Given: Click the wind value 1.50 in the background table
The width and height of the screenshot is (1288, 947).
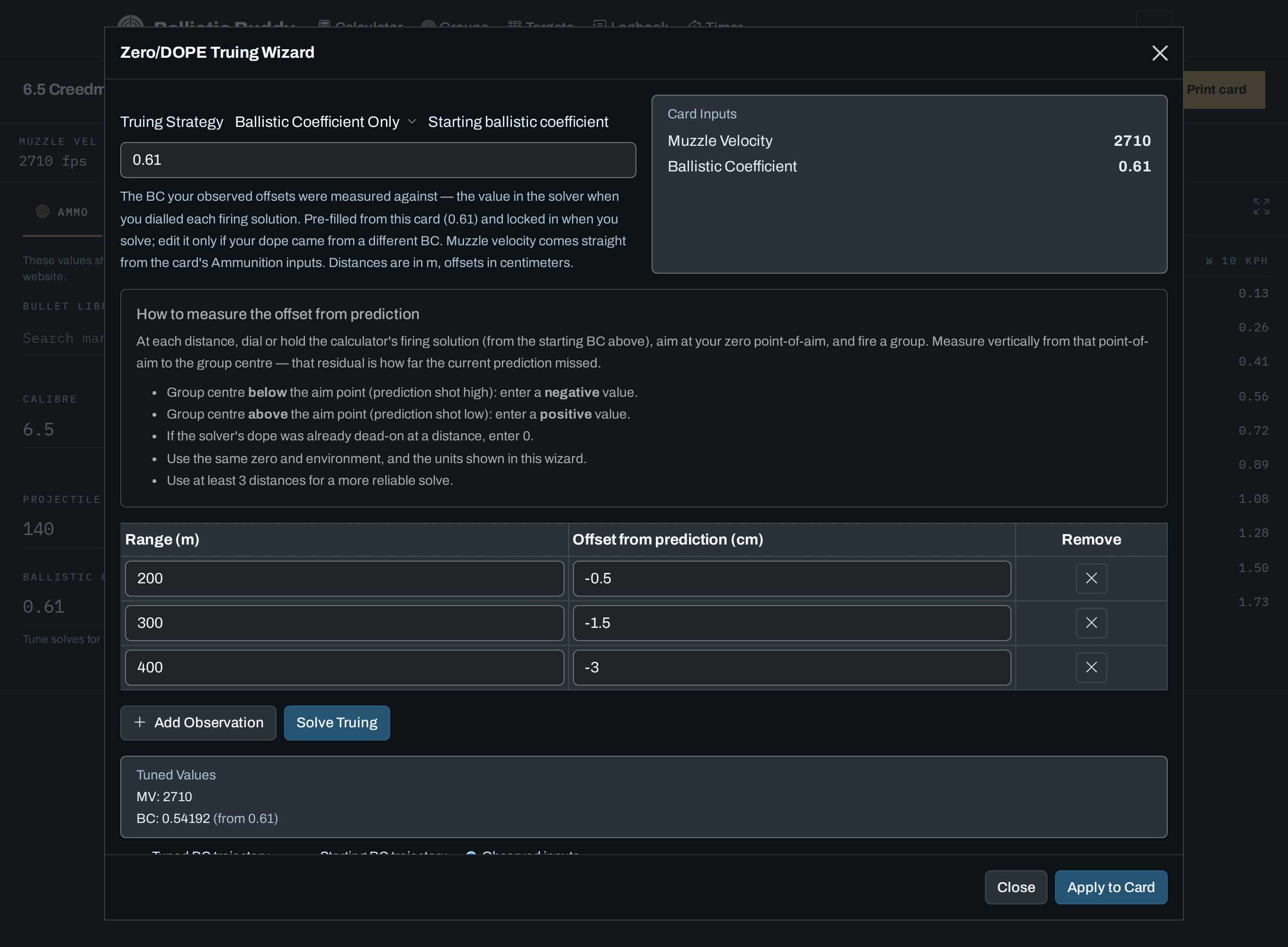Looking at the screenshot, I should (1253, 568).
